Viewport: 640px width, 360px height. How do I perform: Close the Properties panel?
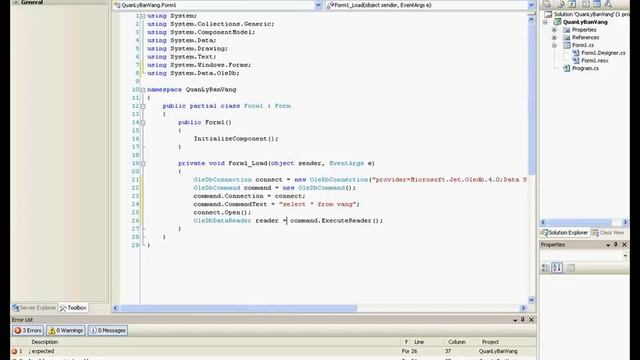pos(624,245)
